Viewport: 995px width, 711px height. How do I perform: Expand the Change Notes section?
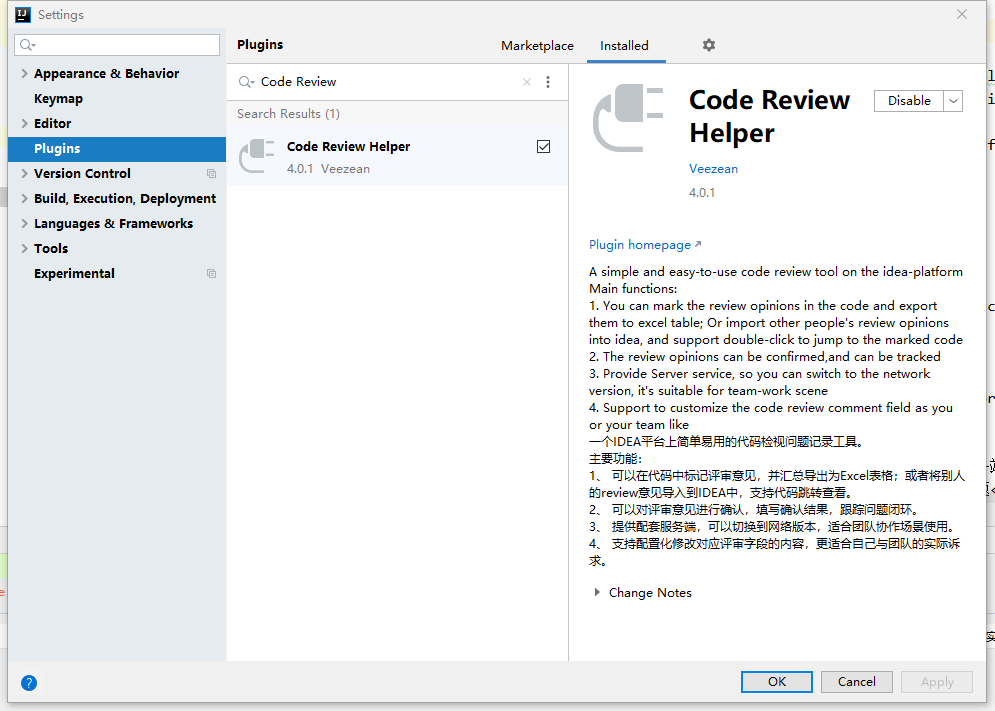pos(596,592)
